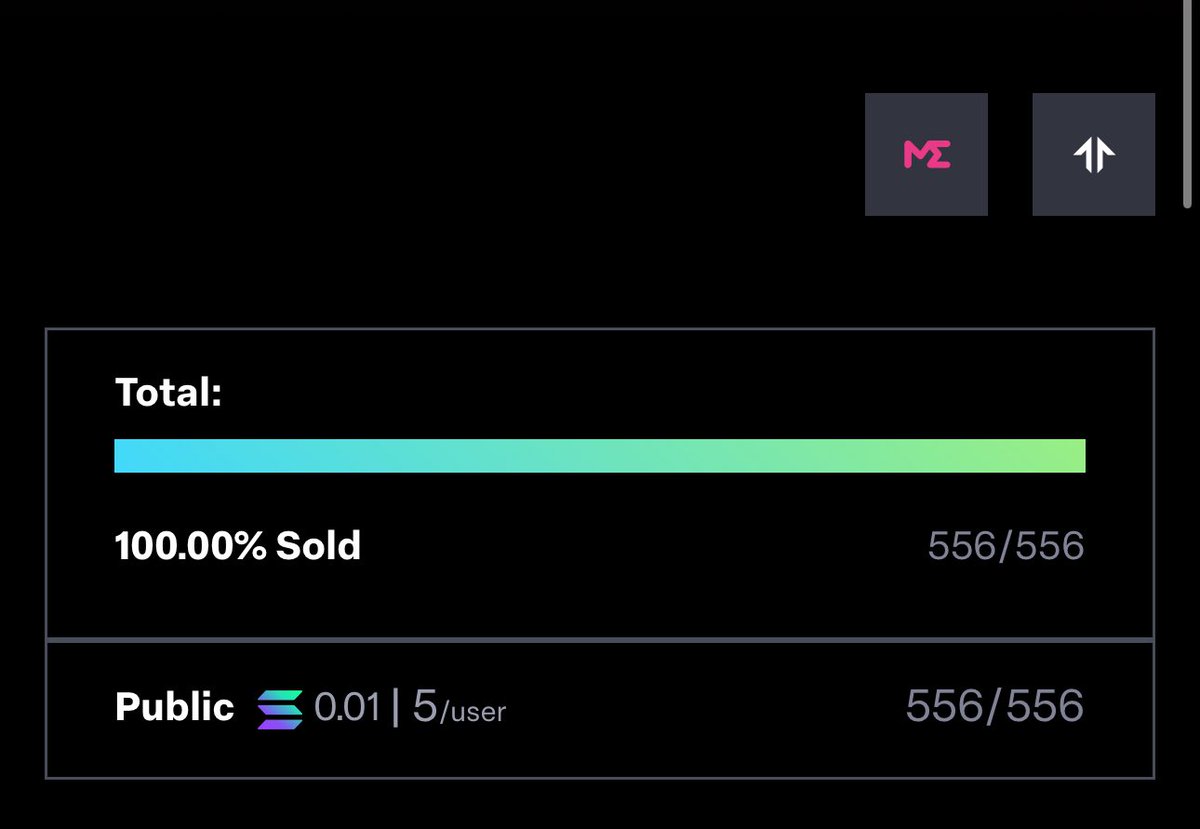This screenshot has height=829, width=1200.
Task: Click the pink ME logo glyph
Action: [x=927, y=154]
